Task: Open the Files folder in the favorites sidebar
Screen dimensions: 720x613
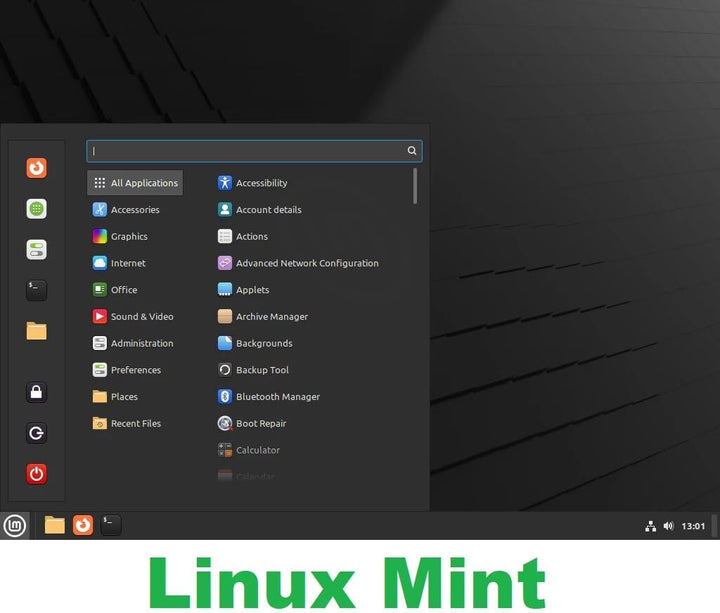Action: [x=36, y=331]
